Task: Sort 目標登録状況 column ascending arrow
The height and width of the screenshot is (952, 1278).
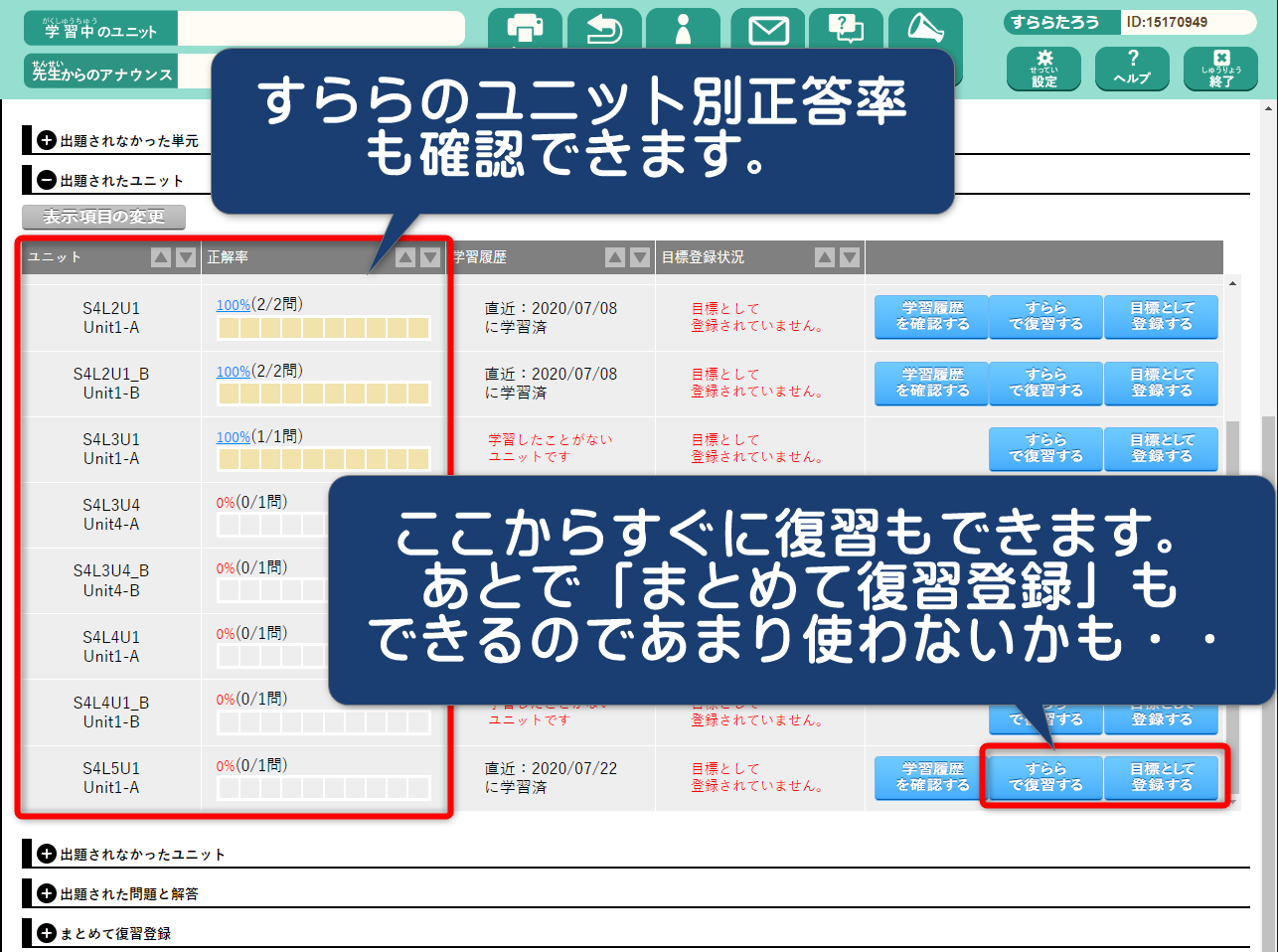Action: 825,257
